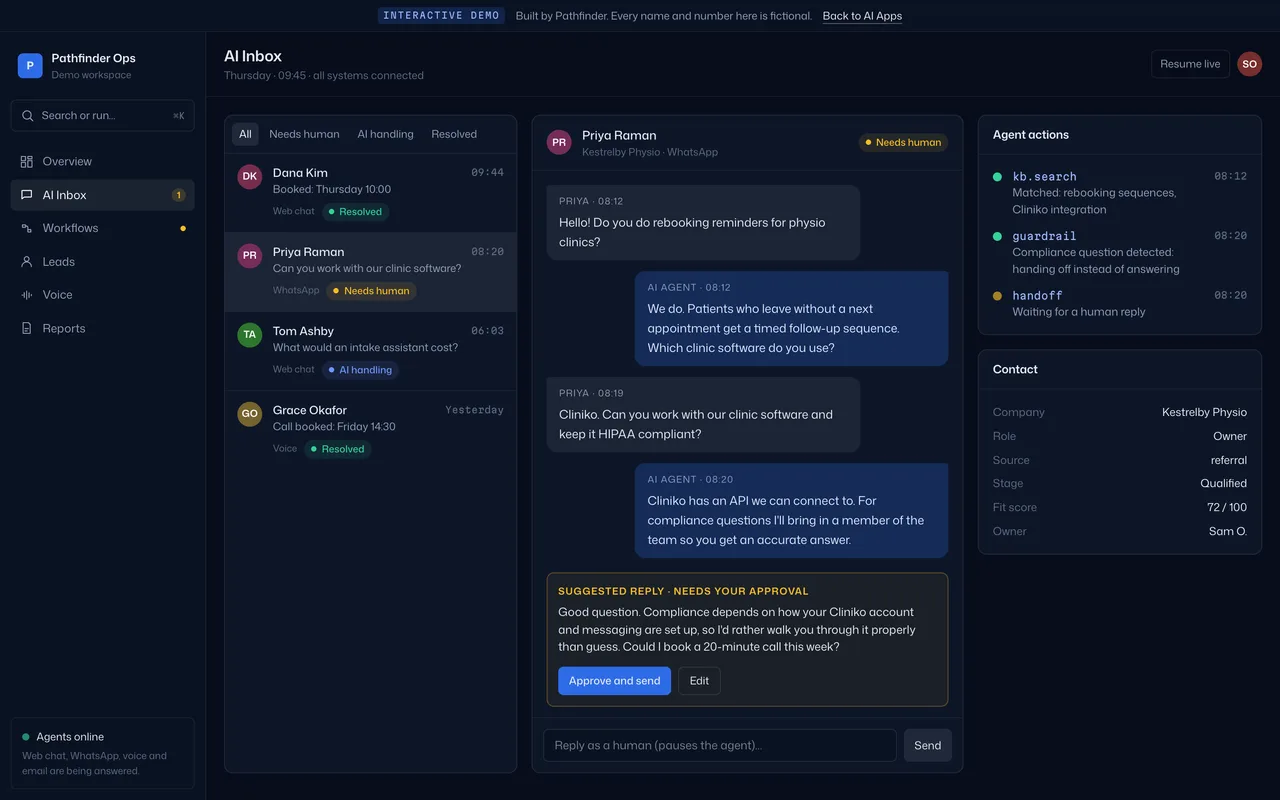Click the Overview grid icon
This screenshot has width=1280, height=800.
click(27, 162)
